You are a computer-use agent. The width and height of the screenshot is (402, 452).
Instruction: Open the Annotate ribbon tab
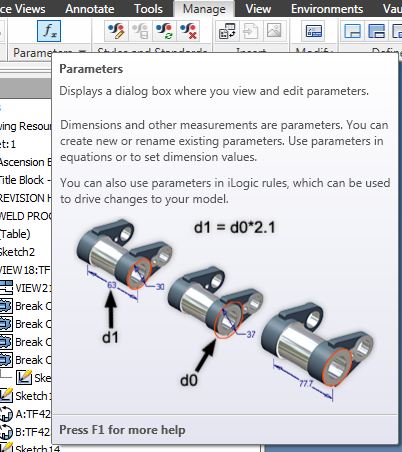pyautogui.click(x=90, y=9)
